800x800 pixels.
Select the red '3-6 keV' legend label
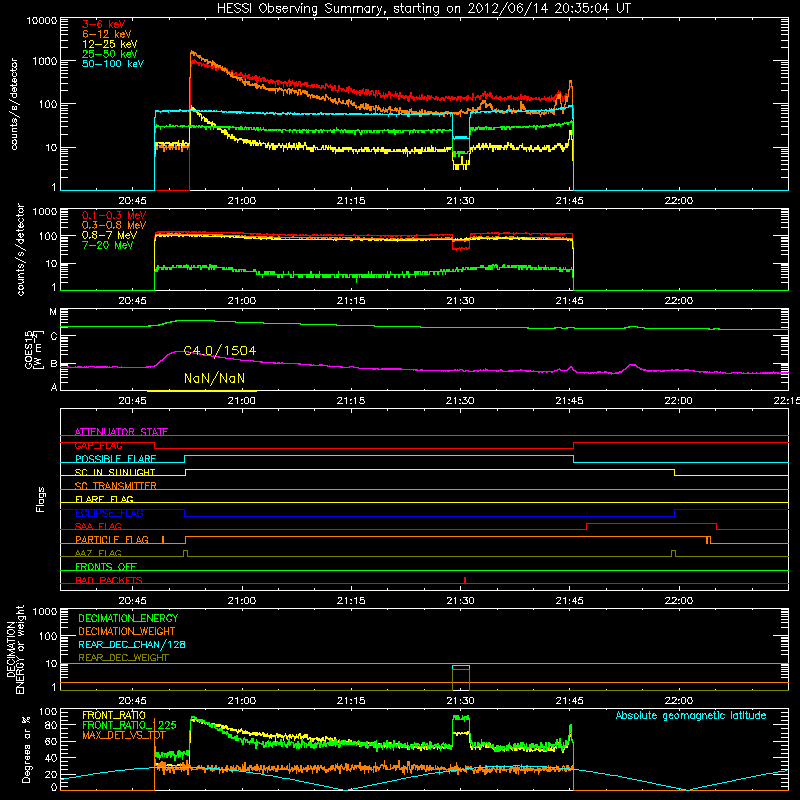pos(104,24)
